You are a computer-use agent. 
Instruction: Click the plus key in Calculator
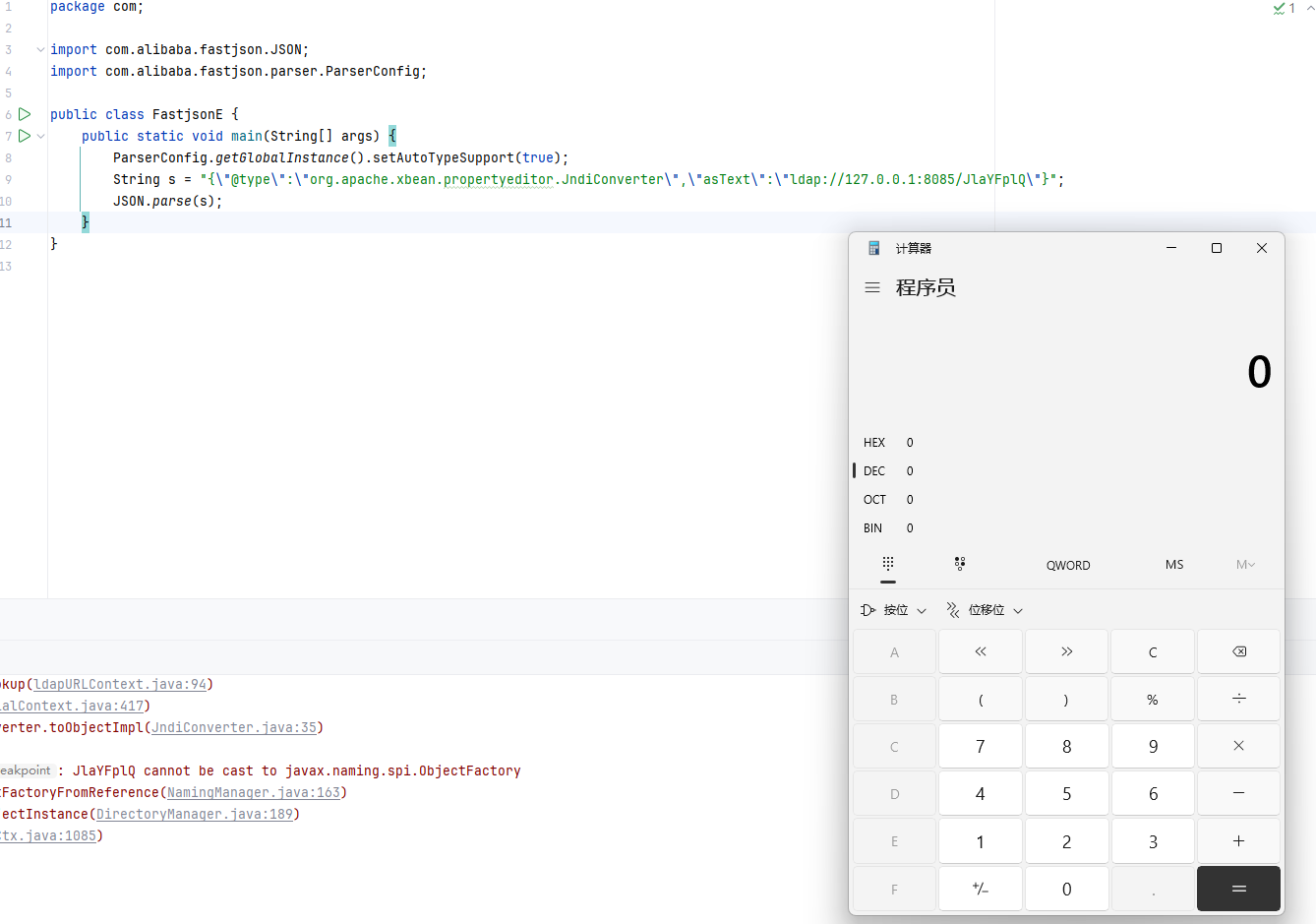[1239, 841]
